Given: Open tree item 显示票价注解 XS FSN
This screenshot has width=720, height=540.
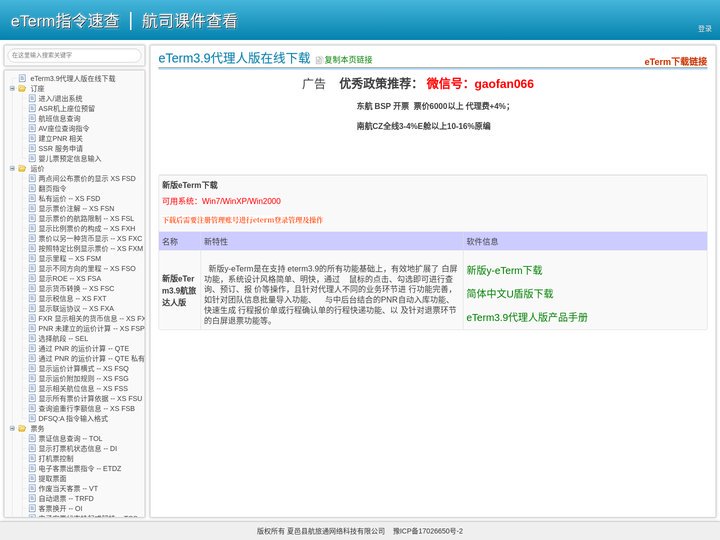Looking at the screenshot, I should pos(76,208).
